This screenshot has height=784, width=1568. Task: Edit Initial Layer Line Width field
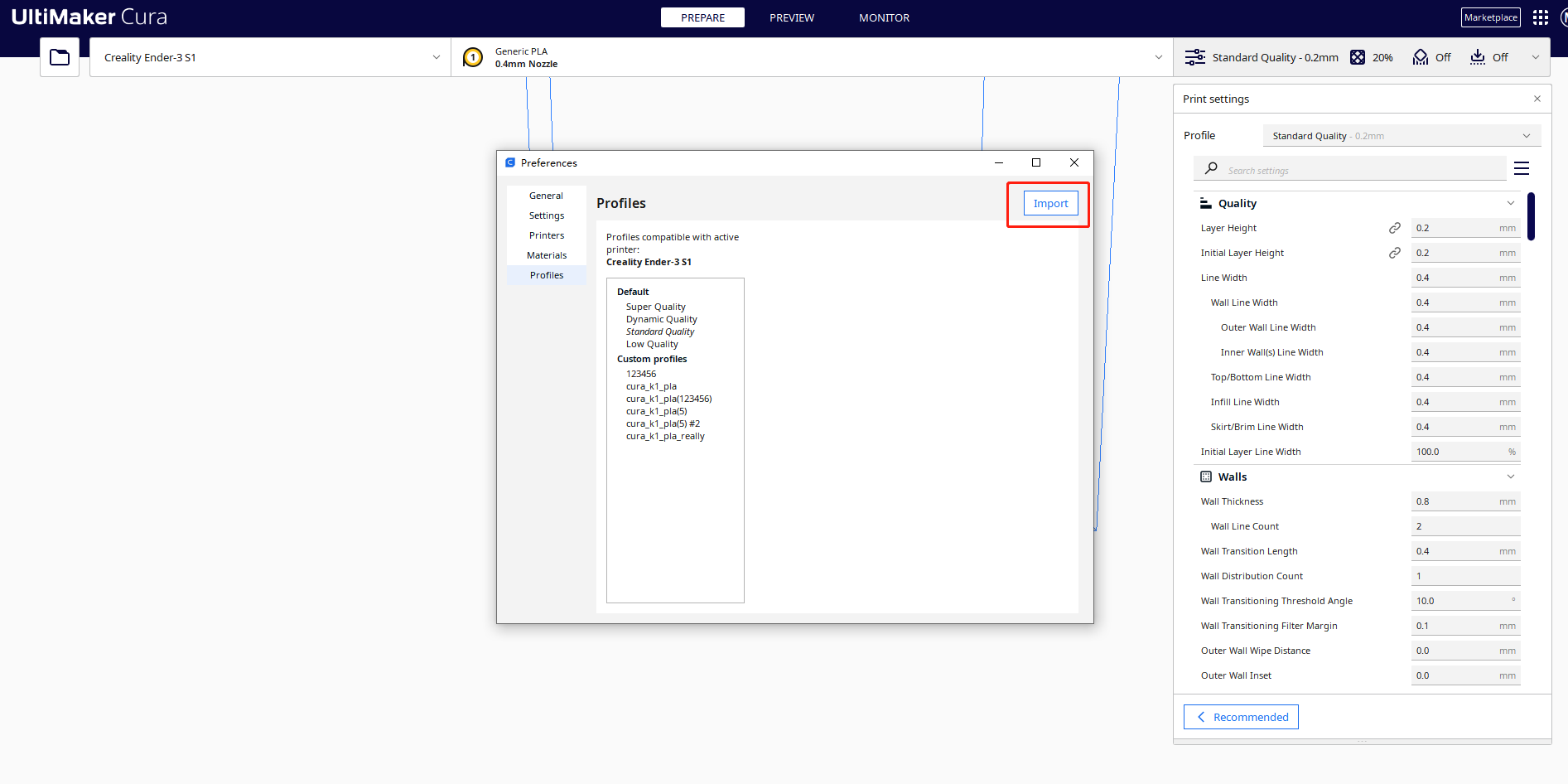coord(1466,452)
